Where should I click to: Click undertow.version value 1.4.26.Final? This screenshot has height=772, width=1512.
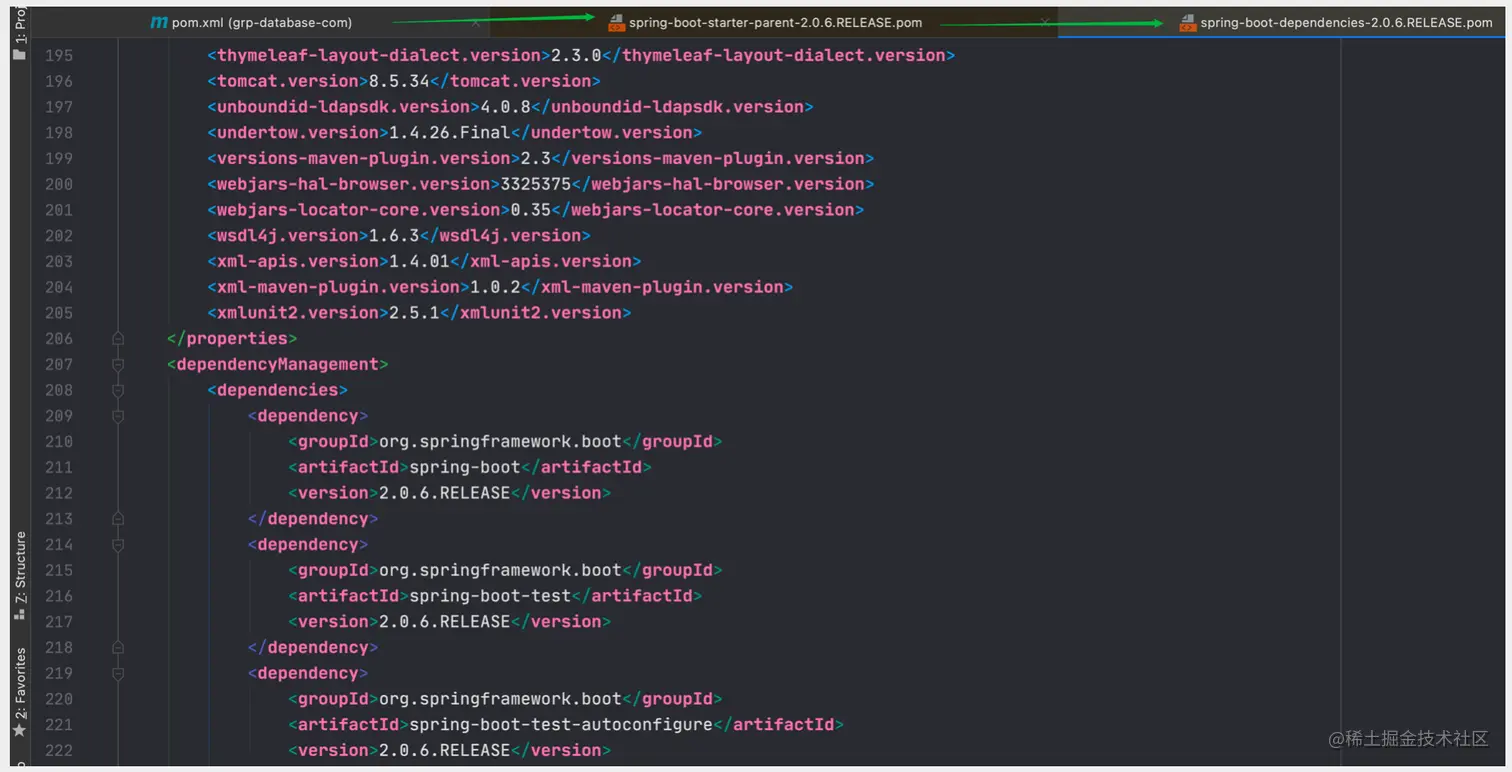450,132
